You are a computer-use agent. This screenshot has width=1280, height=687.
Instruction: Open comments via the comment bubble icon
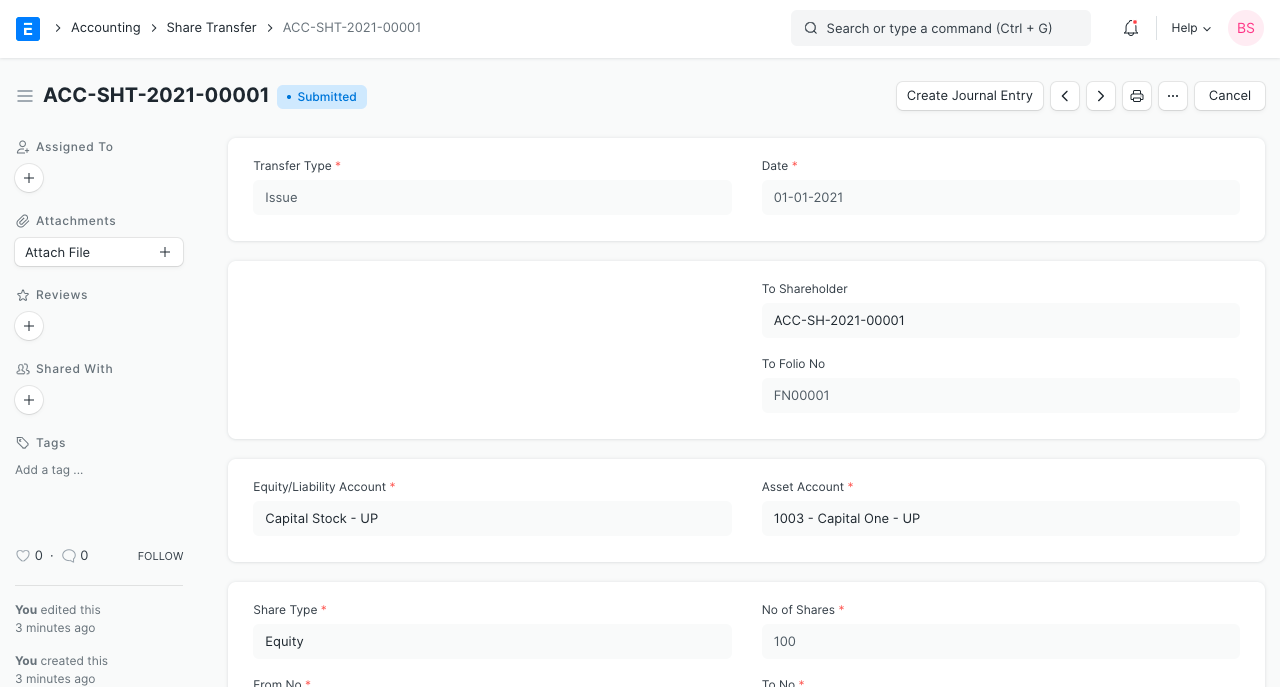(x=70, y=555)
